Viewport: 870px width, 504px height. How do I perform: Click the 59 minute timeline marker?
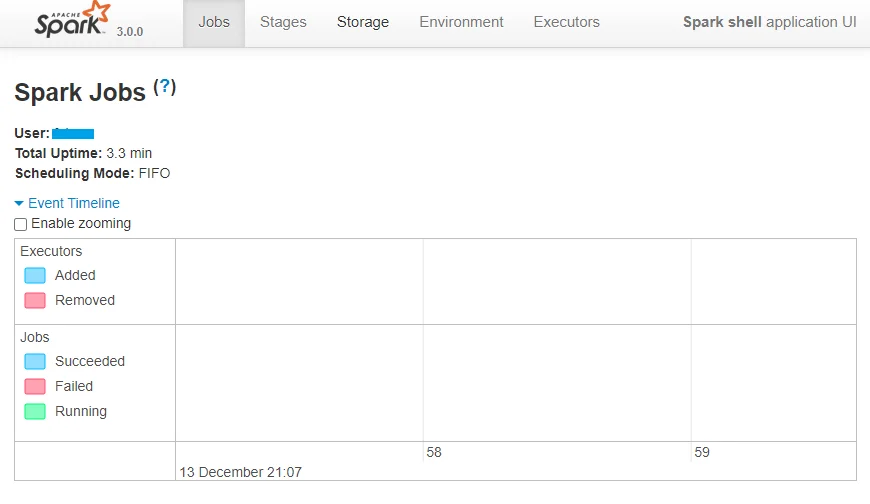(x=702, y=453)
